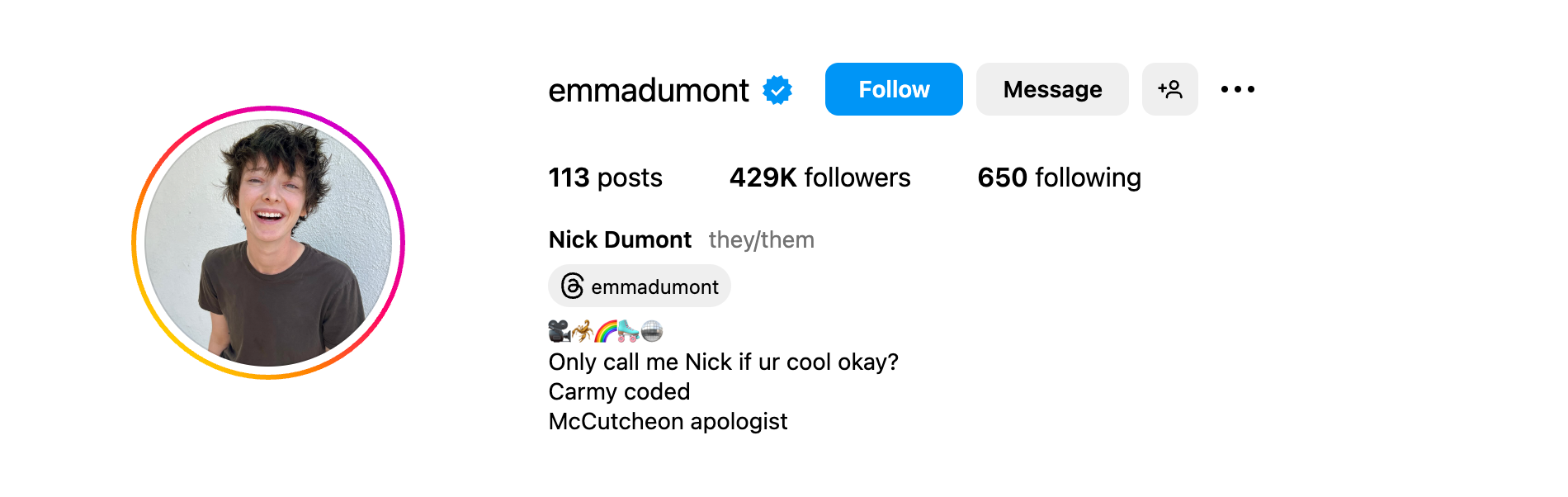Click the Threads logo icon

pos(573,286)
